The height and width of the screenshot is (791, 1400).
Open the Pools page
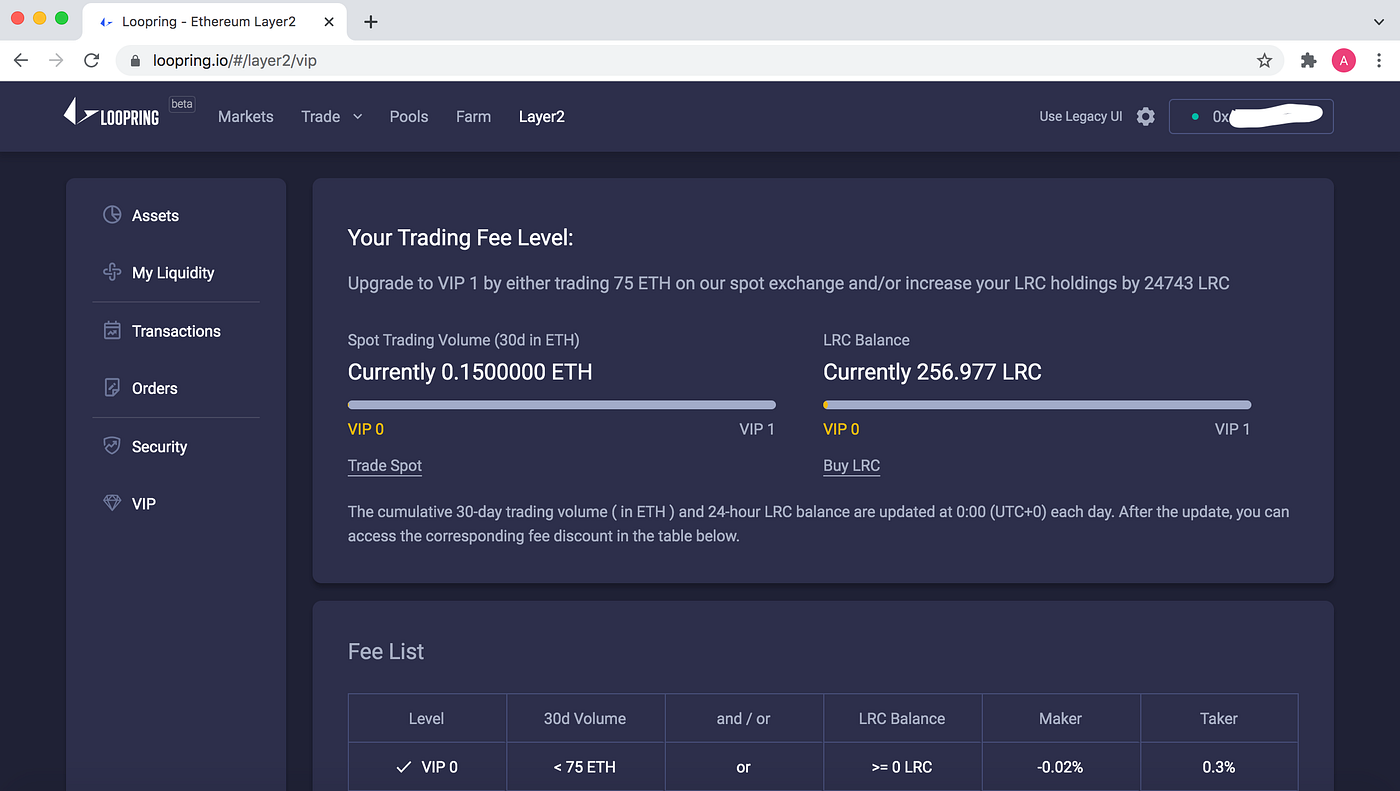tap(409, 116)
